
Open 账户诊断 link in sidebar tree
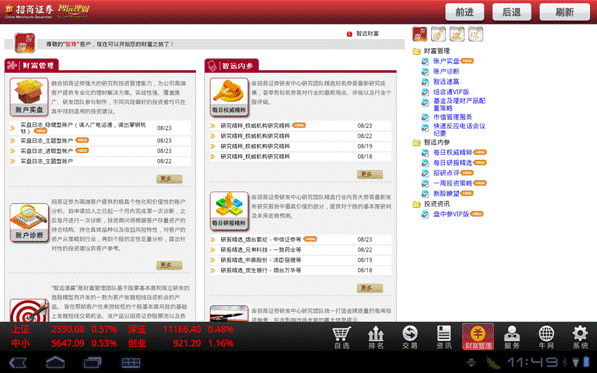[x=446, y=71]
